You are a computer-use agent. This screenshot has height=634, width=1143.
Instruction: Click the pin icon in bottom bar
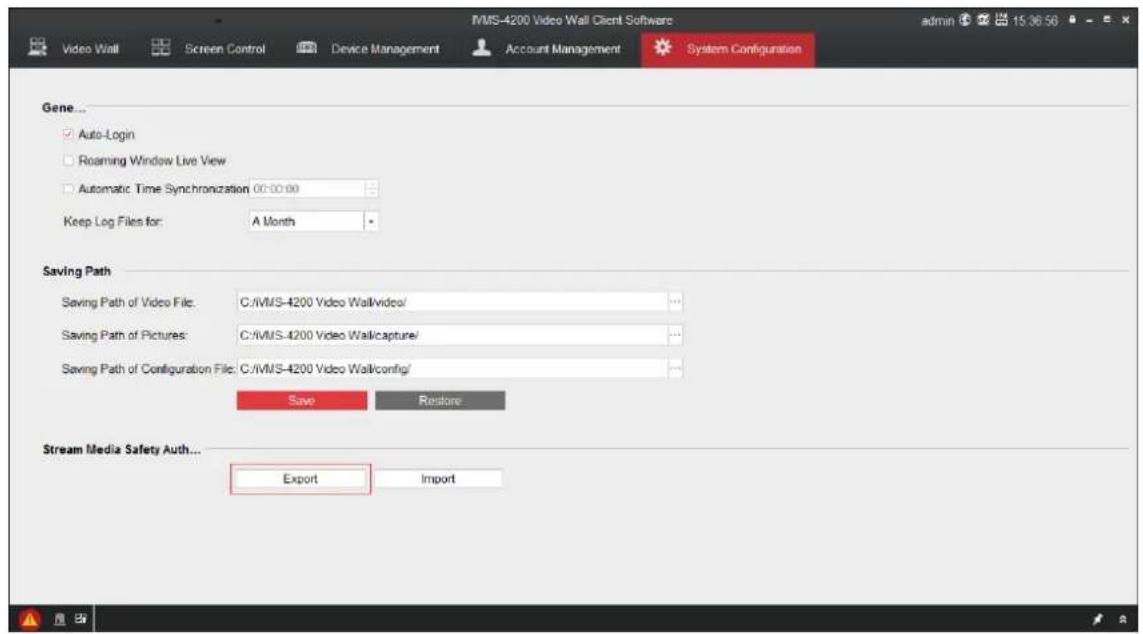click(1097, 619)
